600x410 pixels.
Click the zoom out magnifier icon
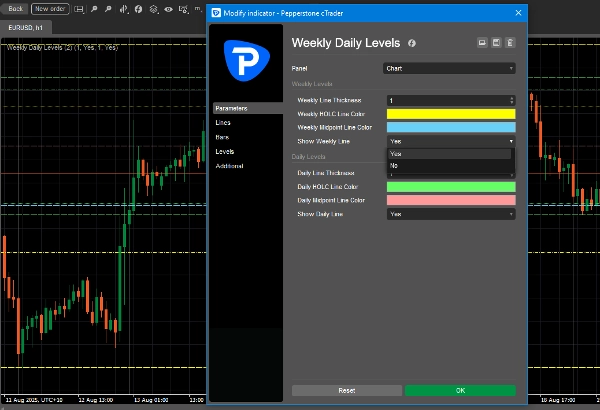click(x=108, y=9)
